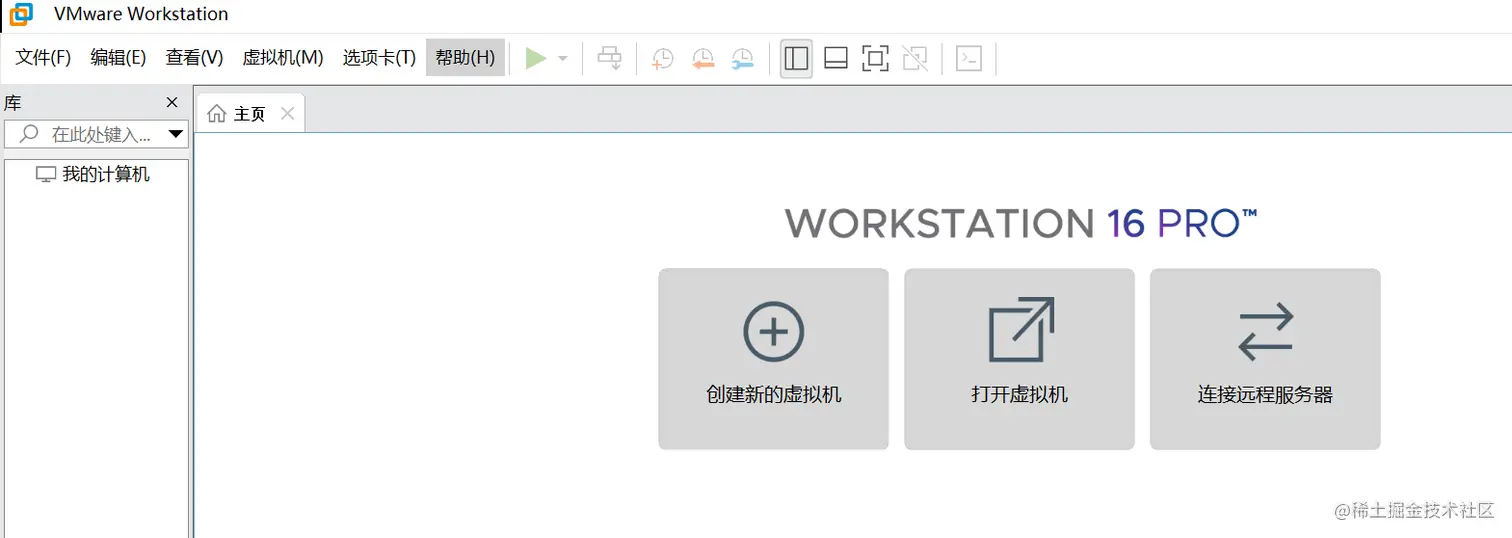Image resolution: width=1512 pixels, height=538 pixels.
Task: Click the 打开虚拟机 tile
Action: pos(1019,359)
